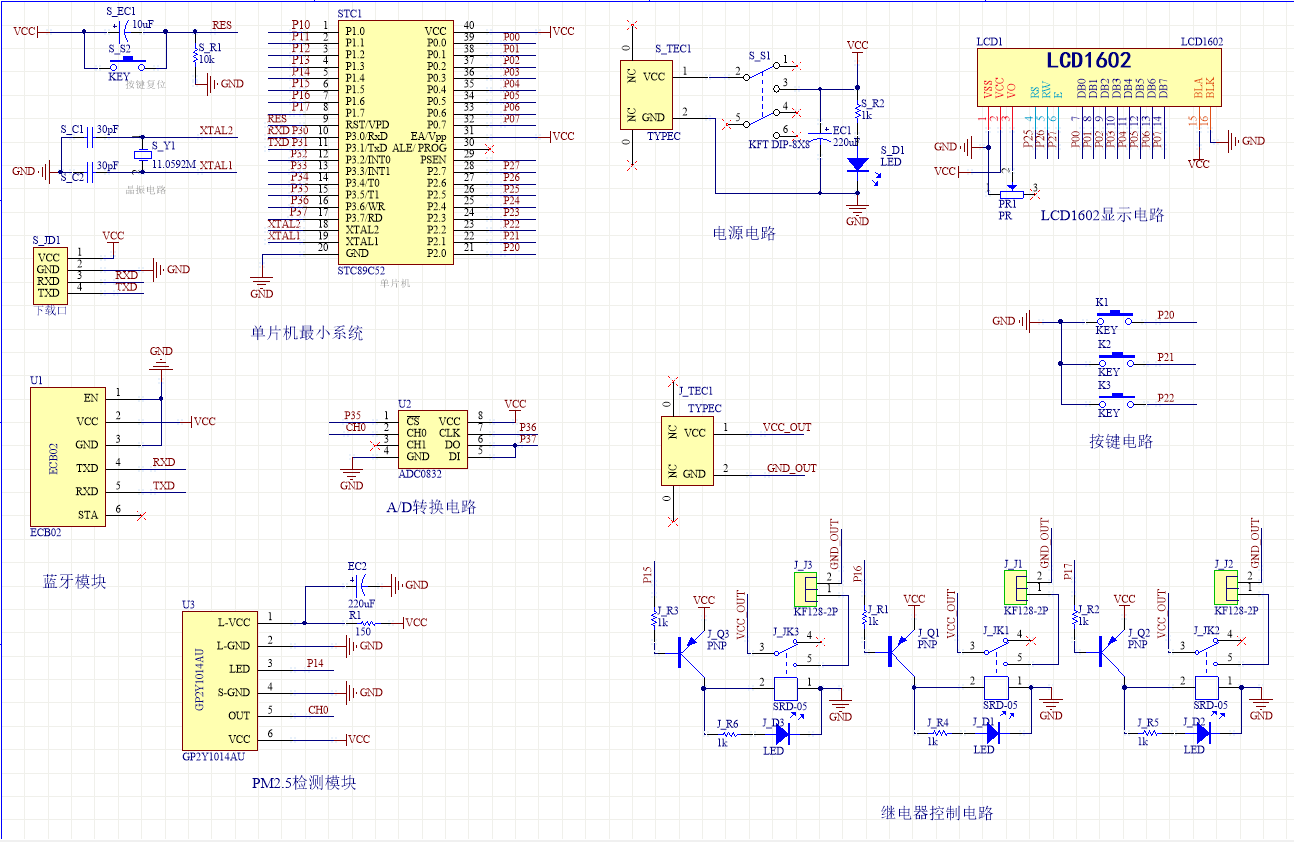Click the '电源电路' section title

coord(744,233)
